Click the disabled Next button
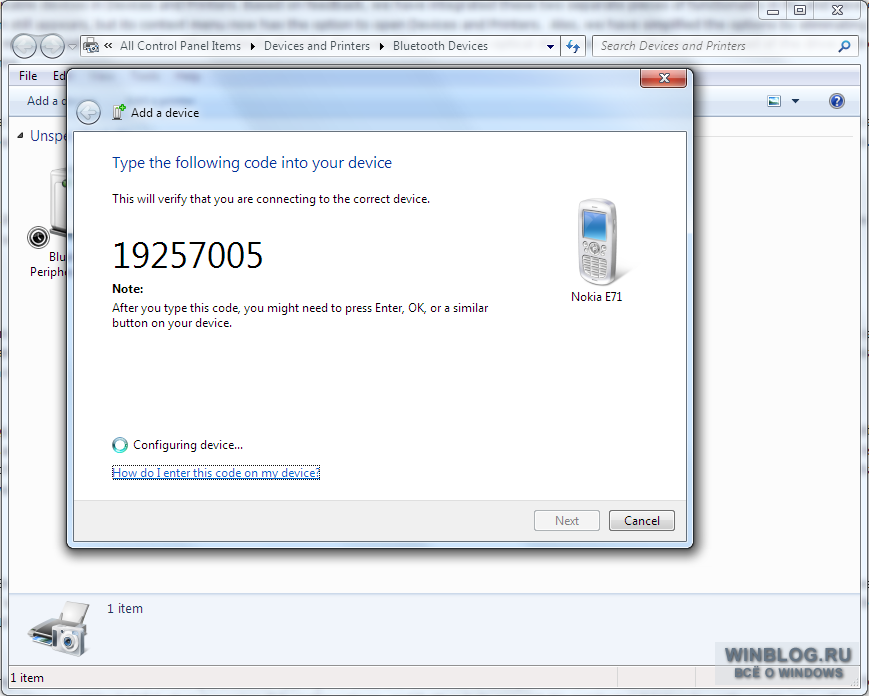 [566, 520]
